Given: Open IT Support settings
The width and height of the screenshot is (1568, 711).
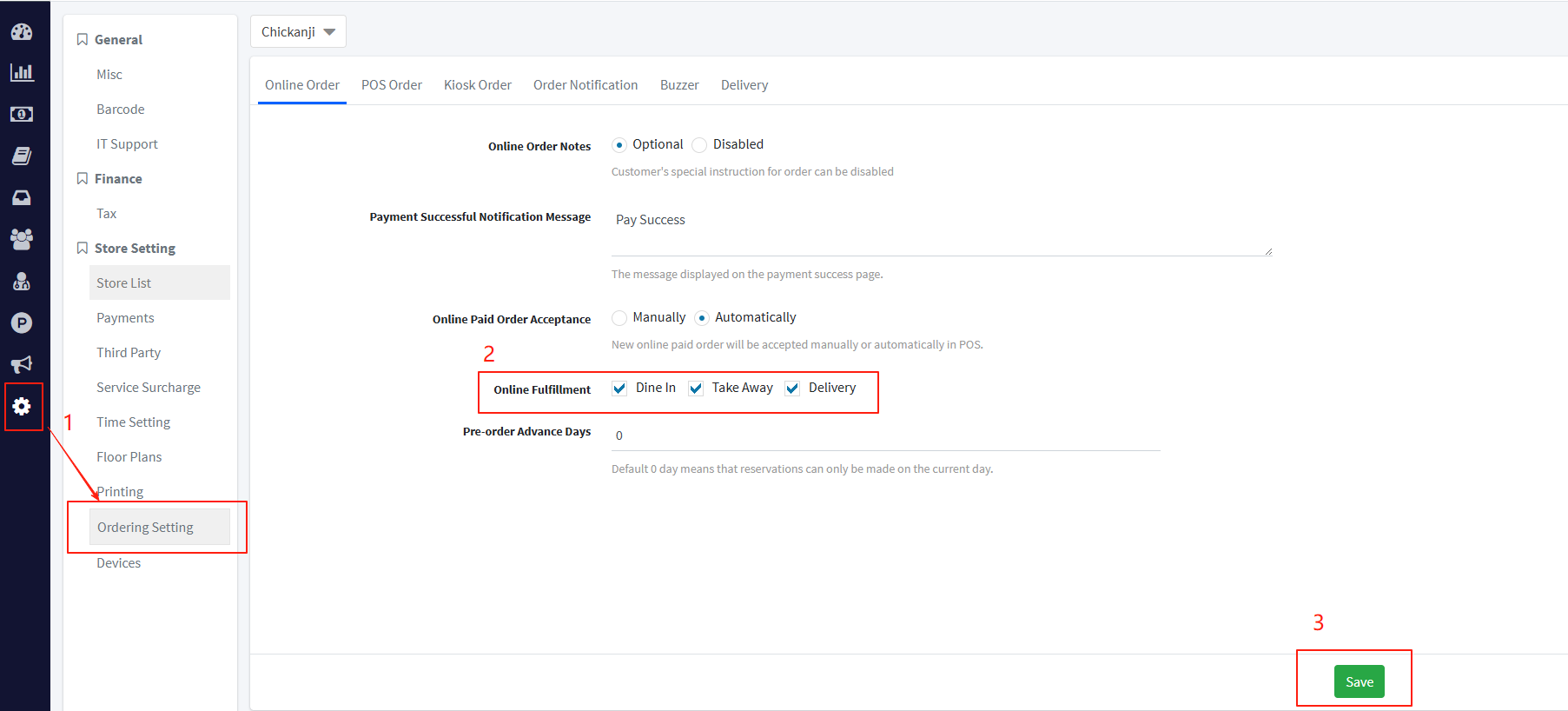Looking at the screenshot, I should tap(159, 144).
